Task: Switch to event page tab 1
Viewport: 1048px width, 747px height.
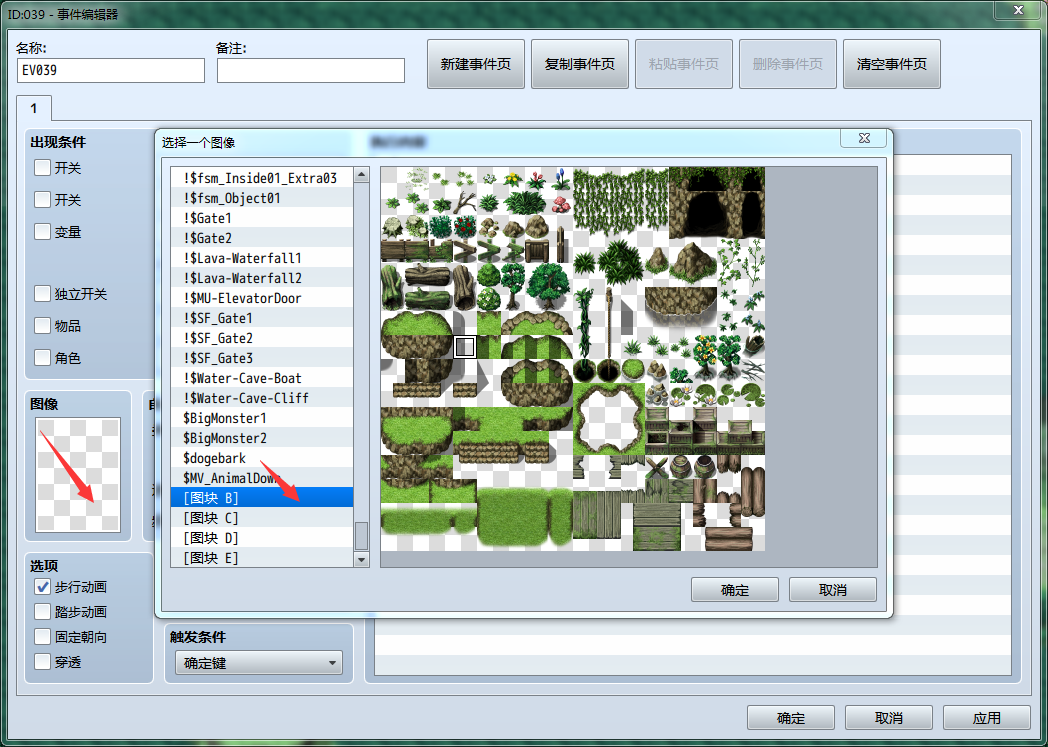Action: pyautogui.click(x=33, y=108)
